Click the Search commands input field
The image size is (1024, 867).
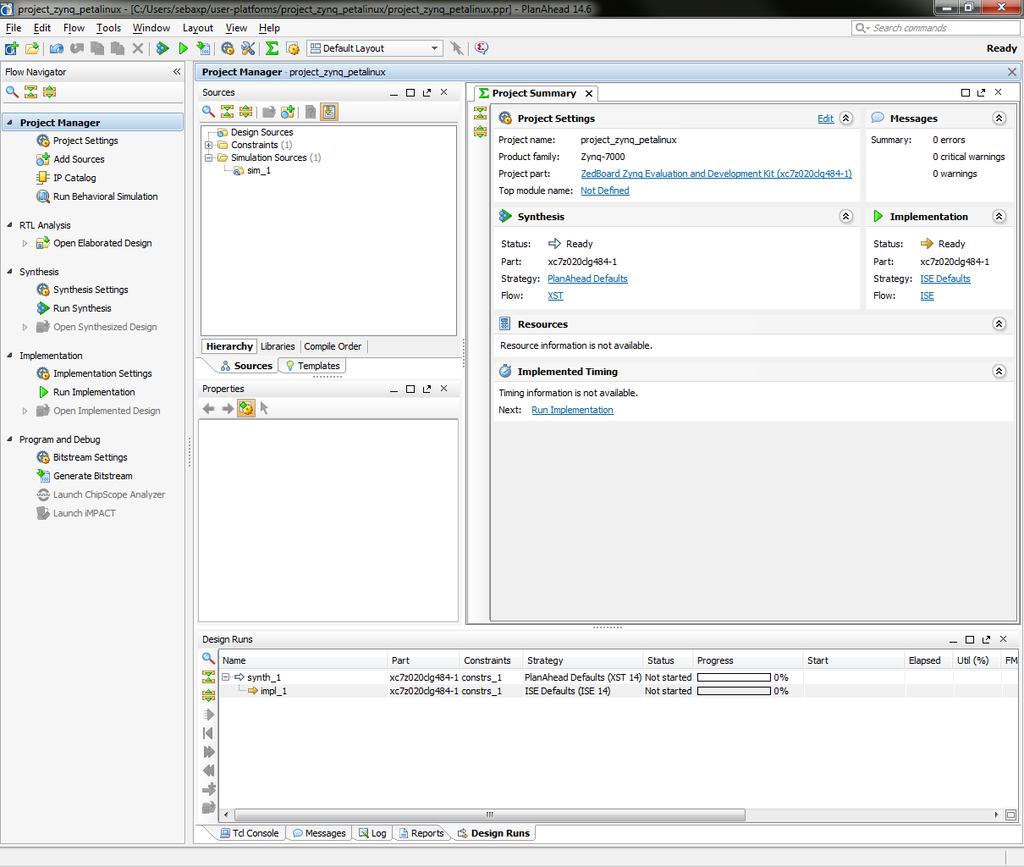point(935,28)
